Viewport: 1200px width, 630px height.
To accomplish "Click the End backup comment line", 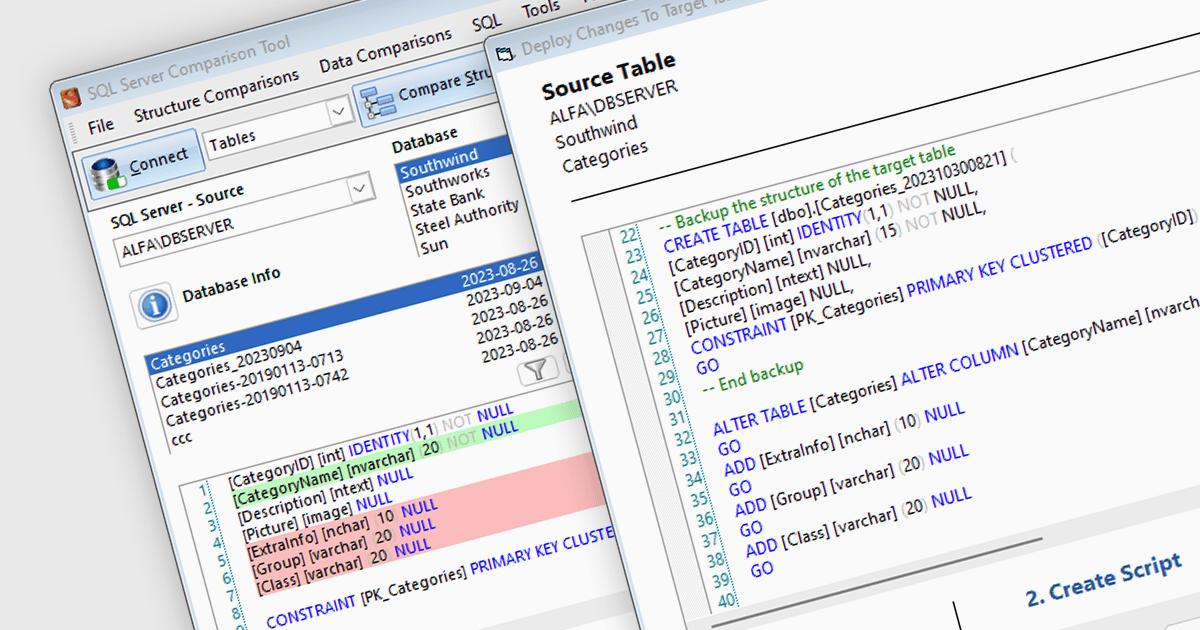I will pyautogui.click(x=751, y=376).
